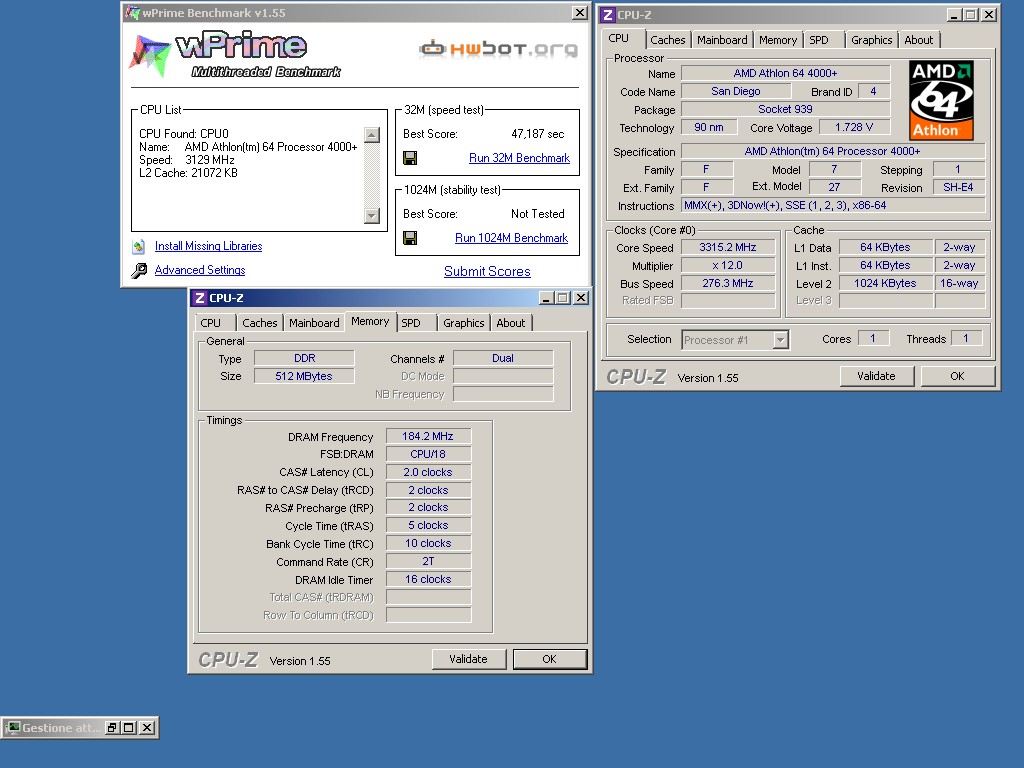
Task: Click OK in CPU-Z CPU window
Action: pos(957,376)
